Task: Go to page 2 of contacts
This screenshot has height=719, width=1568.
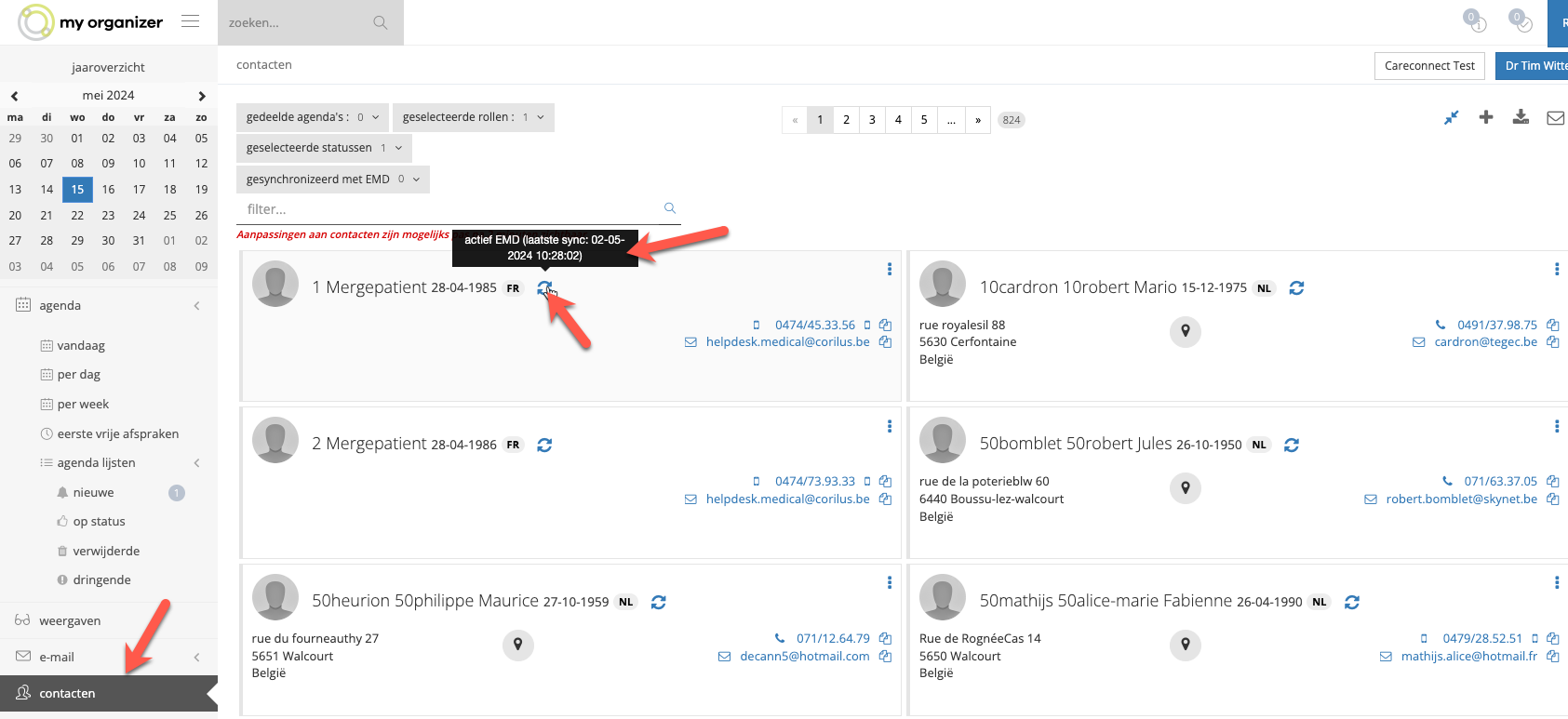Action: 846,120
